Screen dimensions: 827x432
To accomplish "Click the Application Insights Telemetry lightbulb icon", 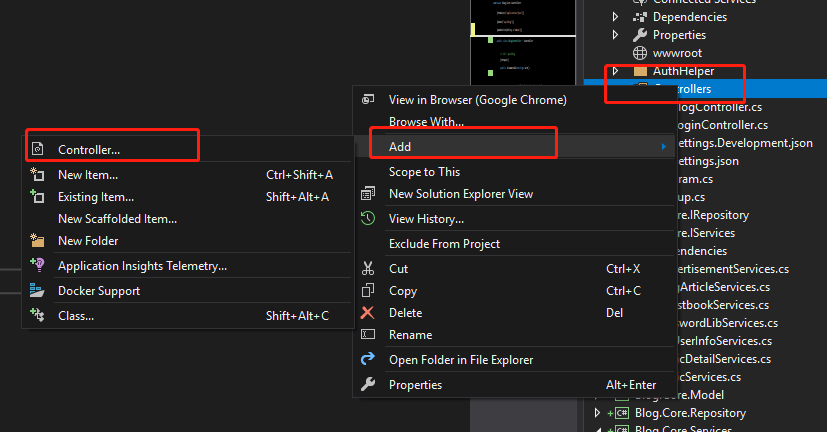I will [x=38, y=266].
